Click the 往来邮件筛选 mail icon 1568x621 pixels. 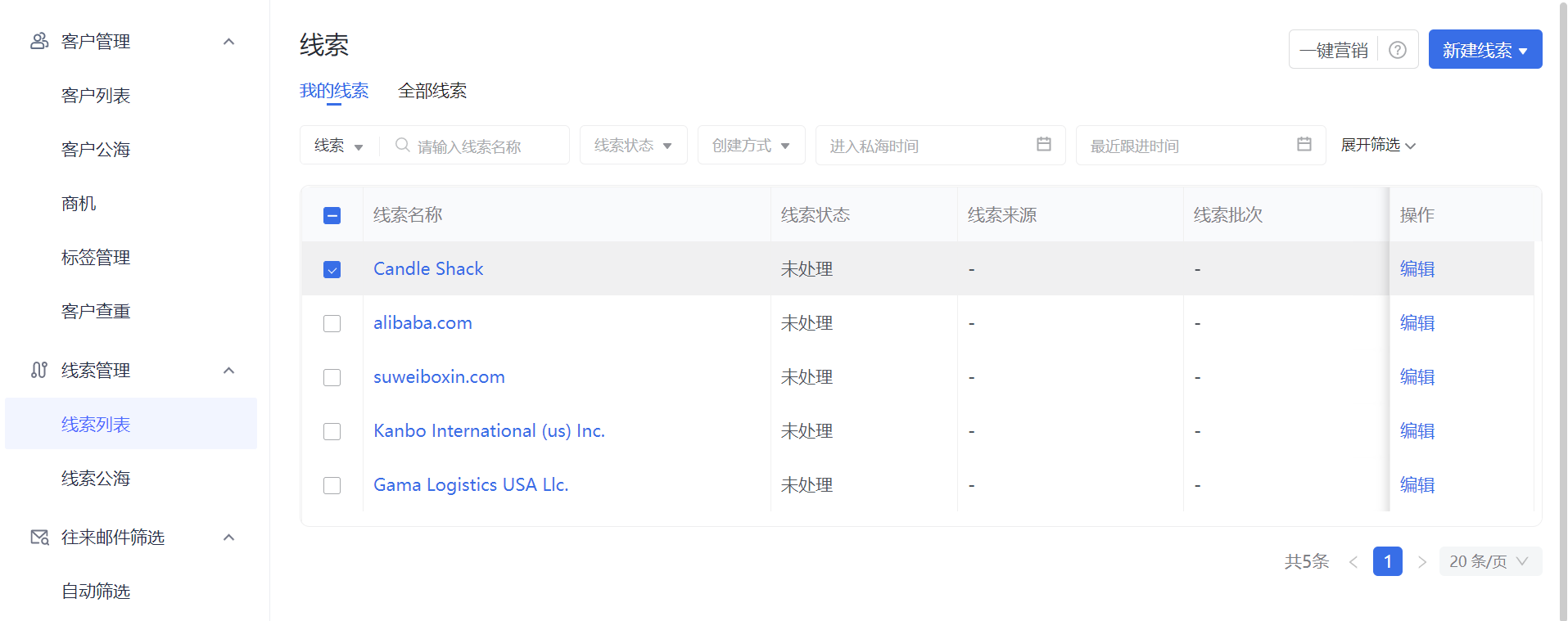pyautogui.click(x=39, y=538)
